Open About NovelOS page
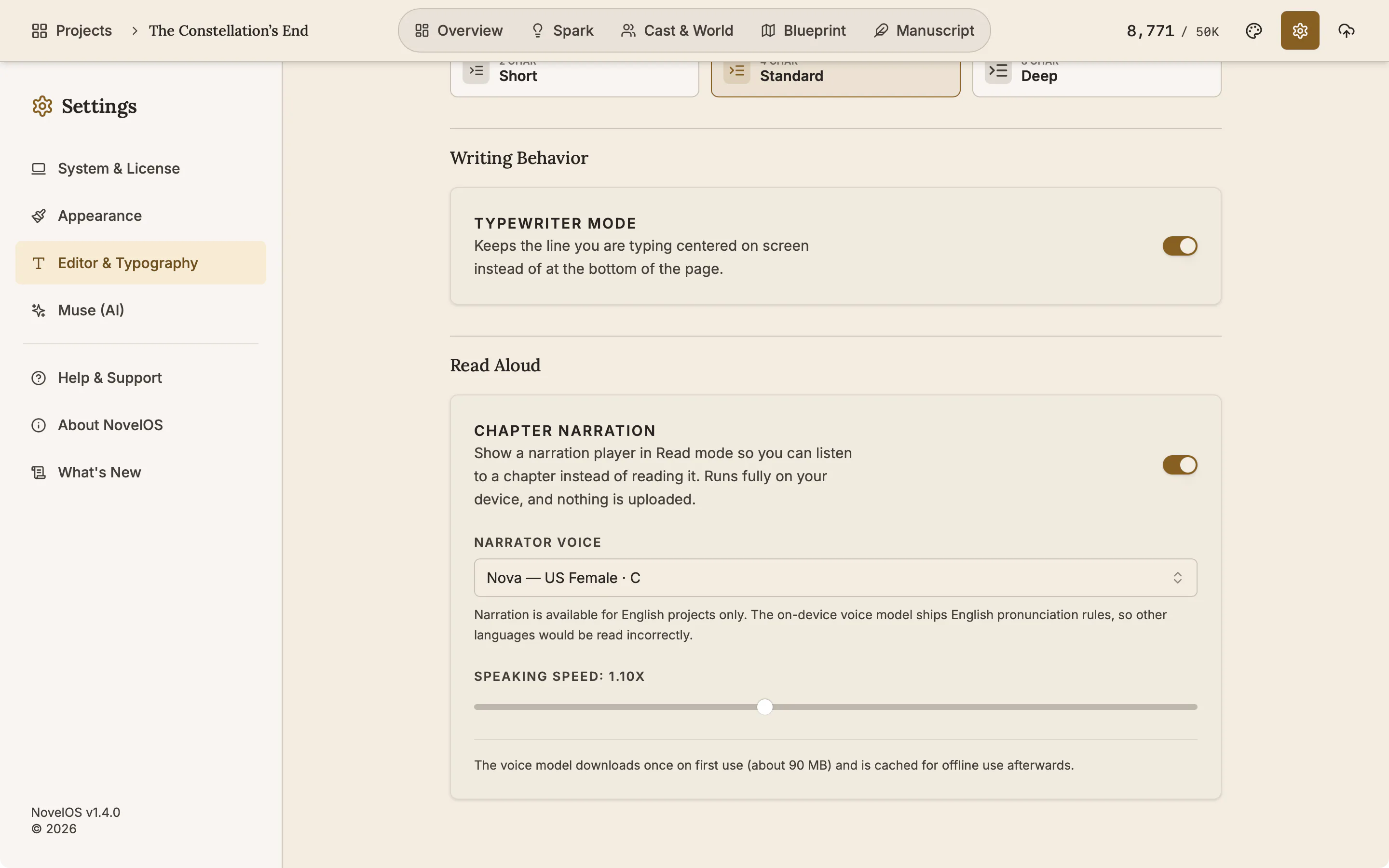 point(141,425)
